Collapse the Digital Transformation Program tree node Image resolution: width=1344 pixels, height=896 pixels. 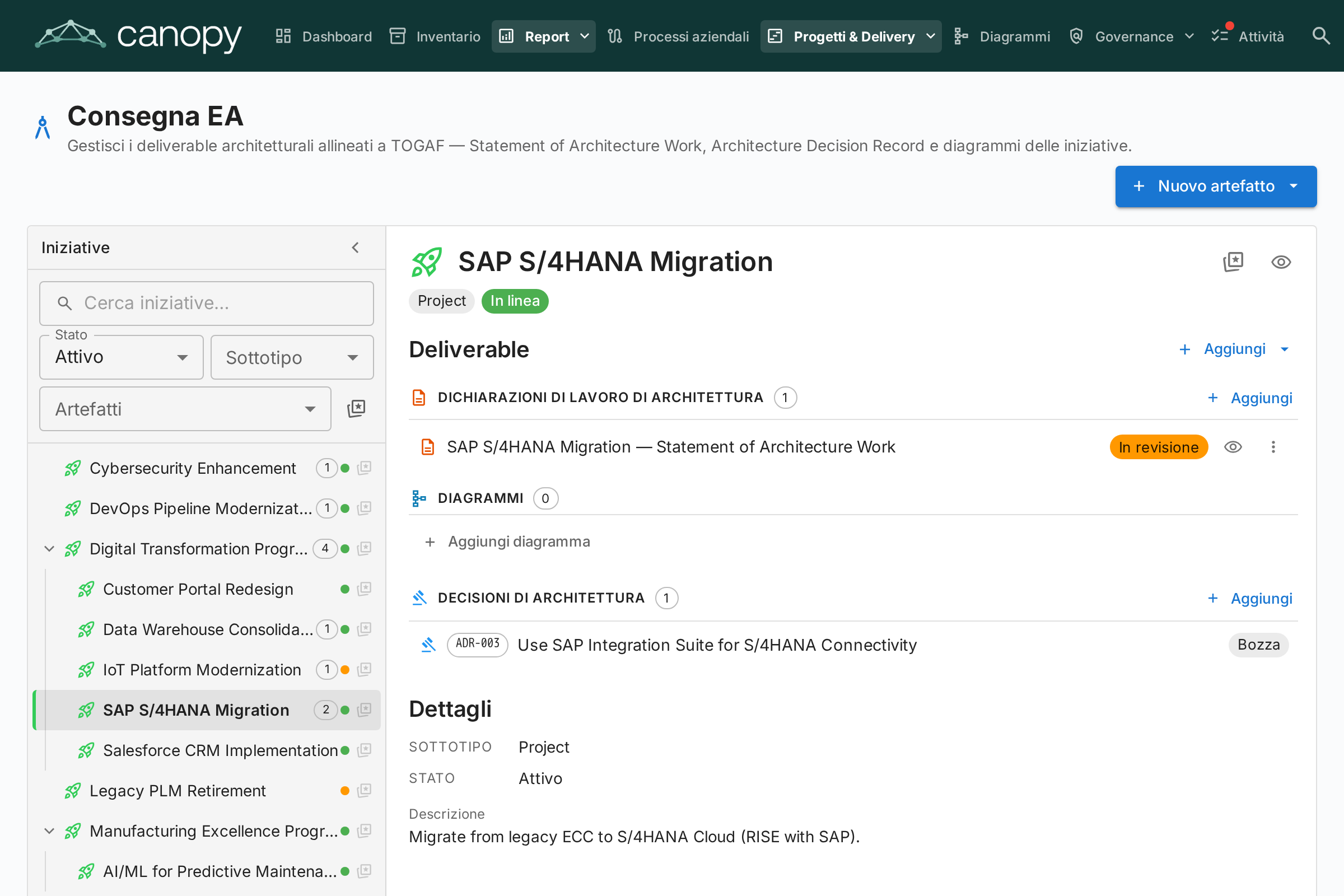point(49,549)
